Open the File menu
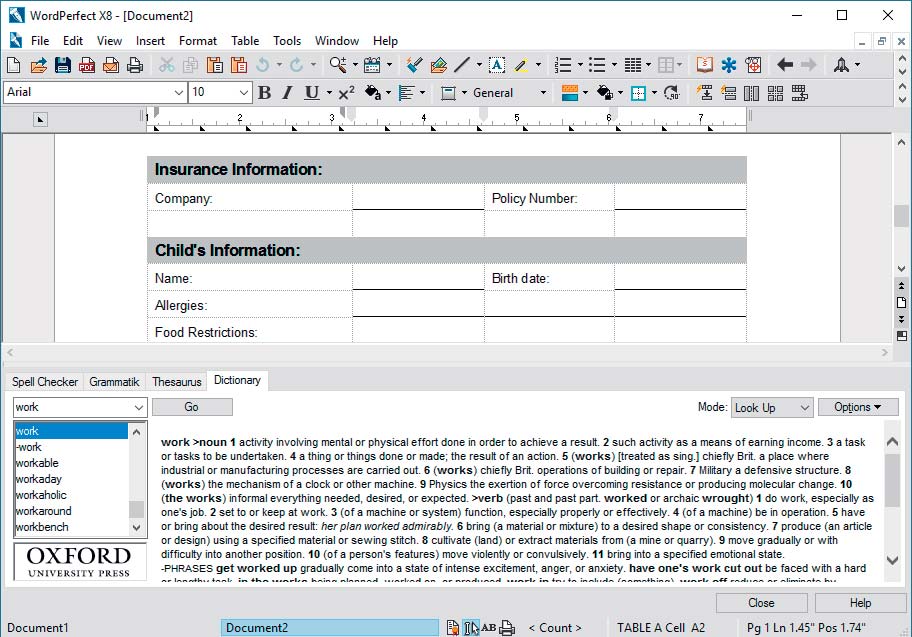This screenshot has height=637, width=912. pos(40,41)
